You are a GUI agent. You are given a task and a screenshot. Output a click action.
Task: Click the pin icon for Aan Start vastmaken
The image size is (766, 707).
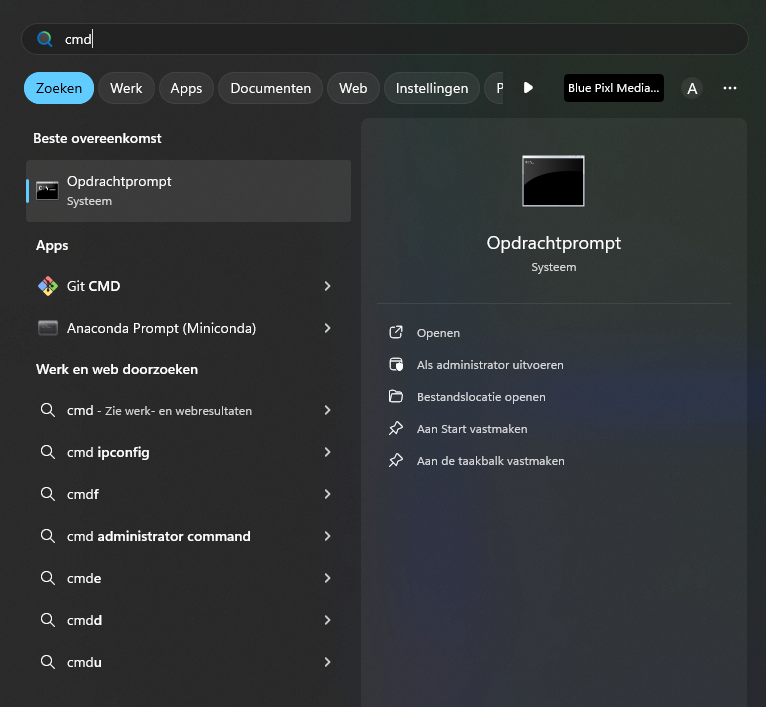pos(396,428)
